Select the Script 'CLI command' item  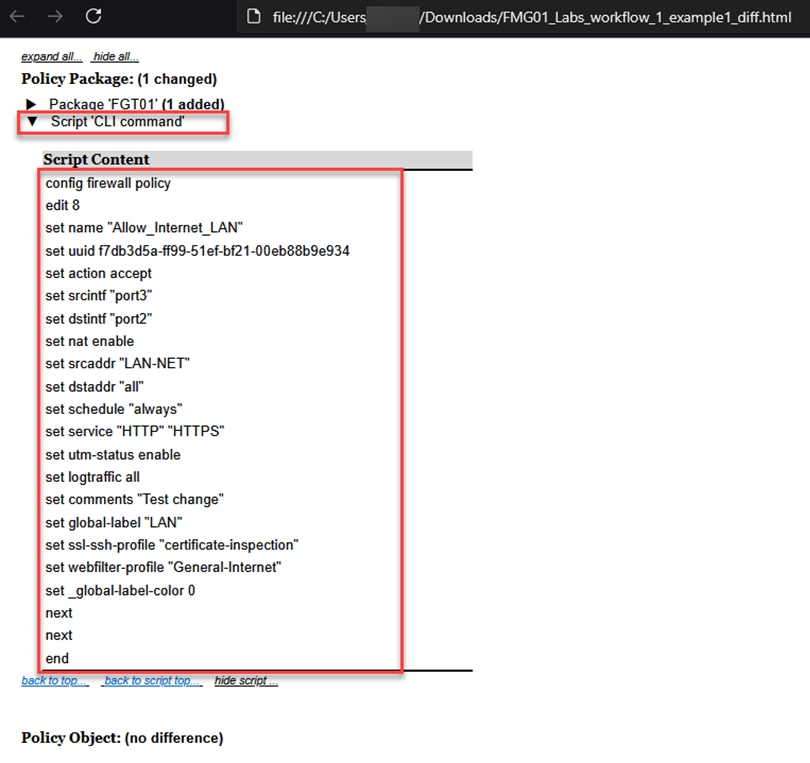[117, 121]
